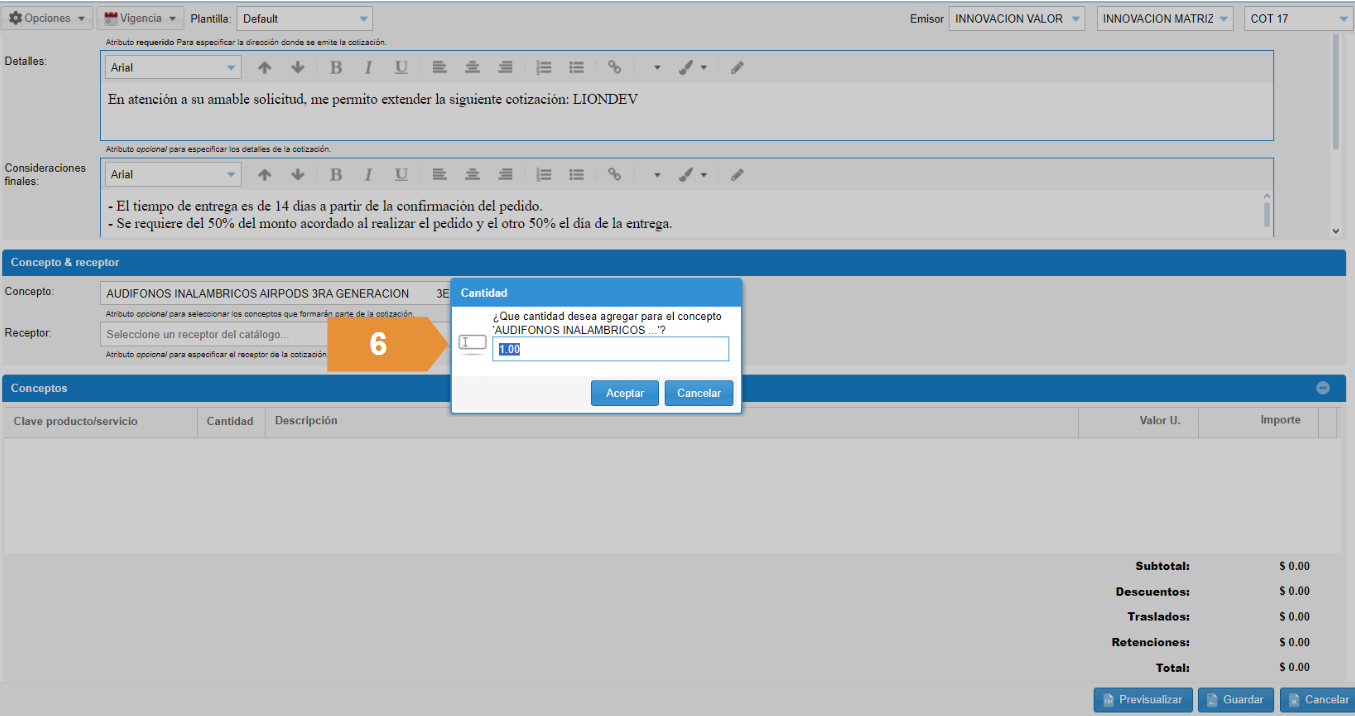Open the COT 17 series dropdown
Image resolution: width=1355 pixels, height=716 pixels.
(1299, 19)
